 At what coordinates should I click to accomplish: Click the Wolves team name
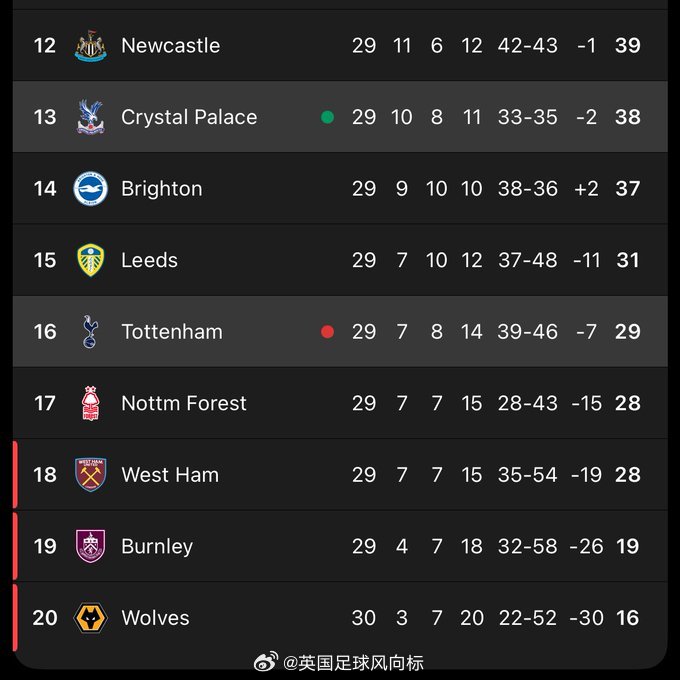155,618
